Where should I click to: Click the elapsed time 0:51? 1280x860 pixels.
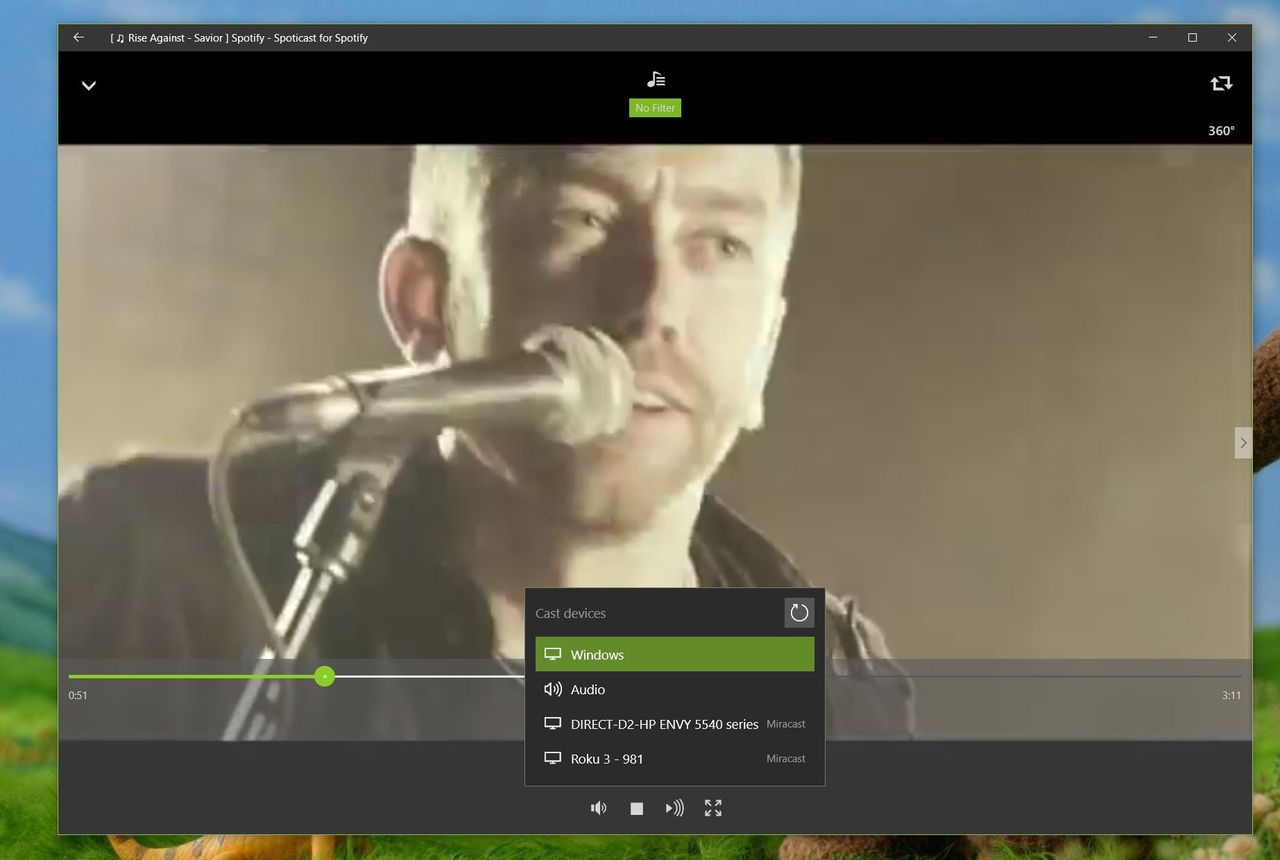tap(78, 696)
